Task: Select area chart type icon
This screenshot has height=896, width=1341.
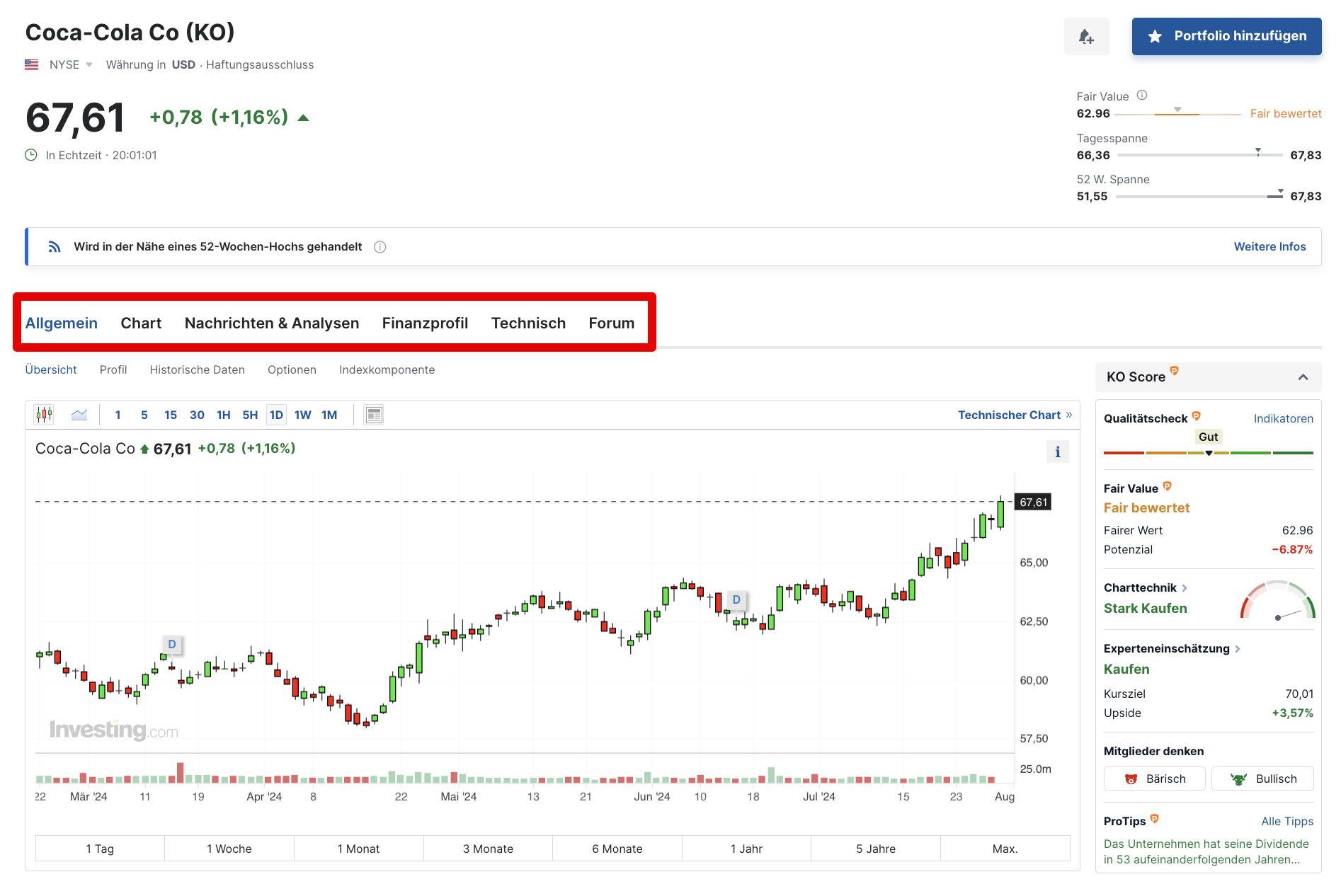Action: point(79,415)
